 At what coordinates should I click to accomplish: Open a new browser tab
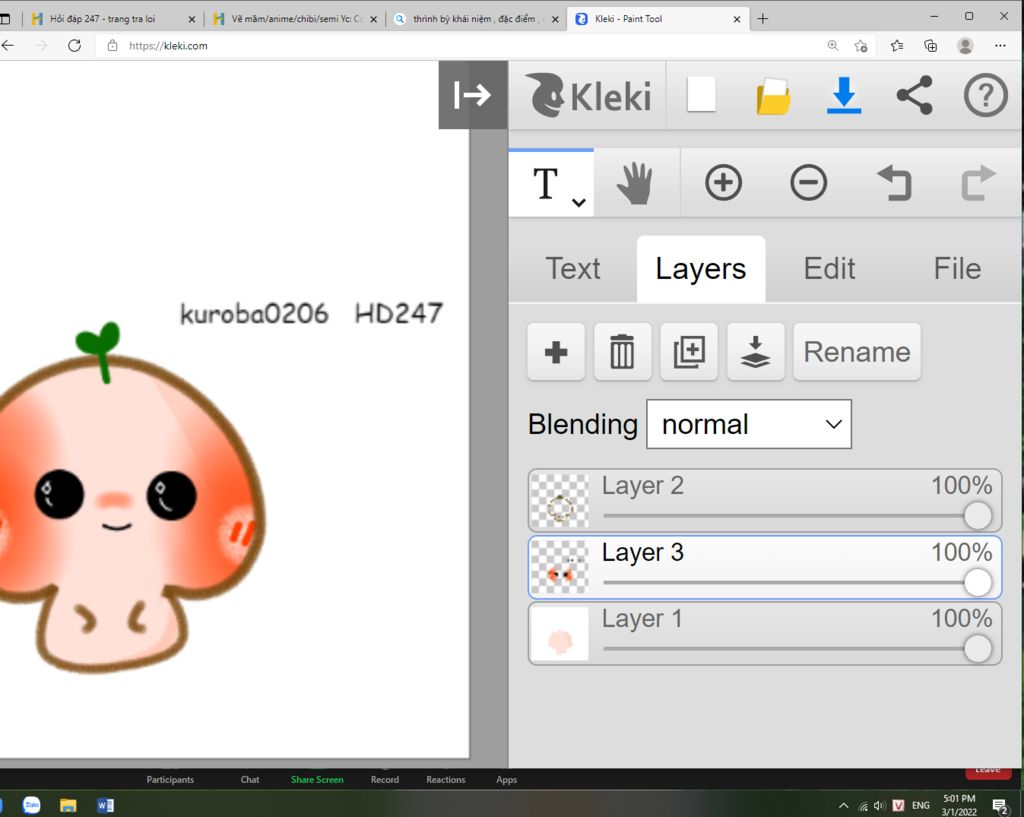tap(762, 19)
